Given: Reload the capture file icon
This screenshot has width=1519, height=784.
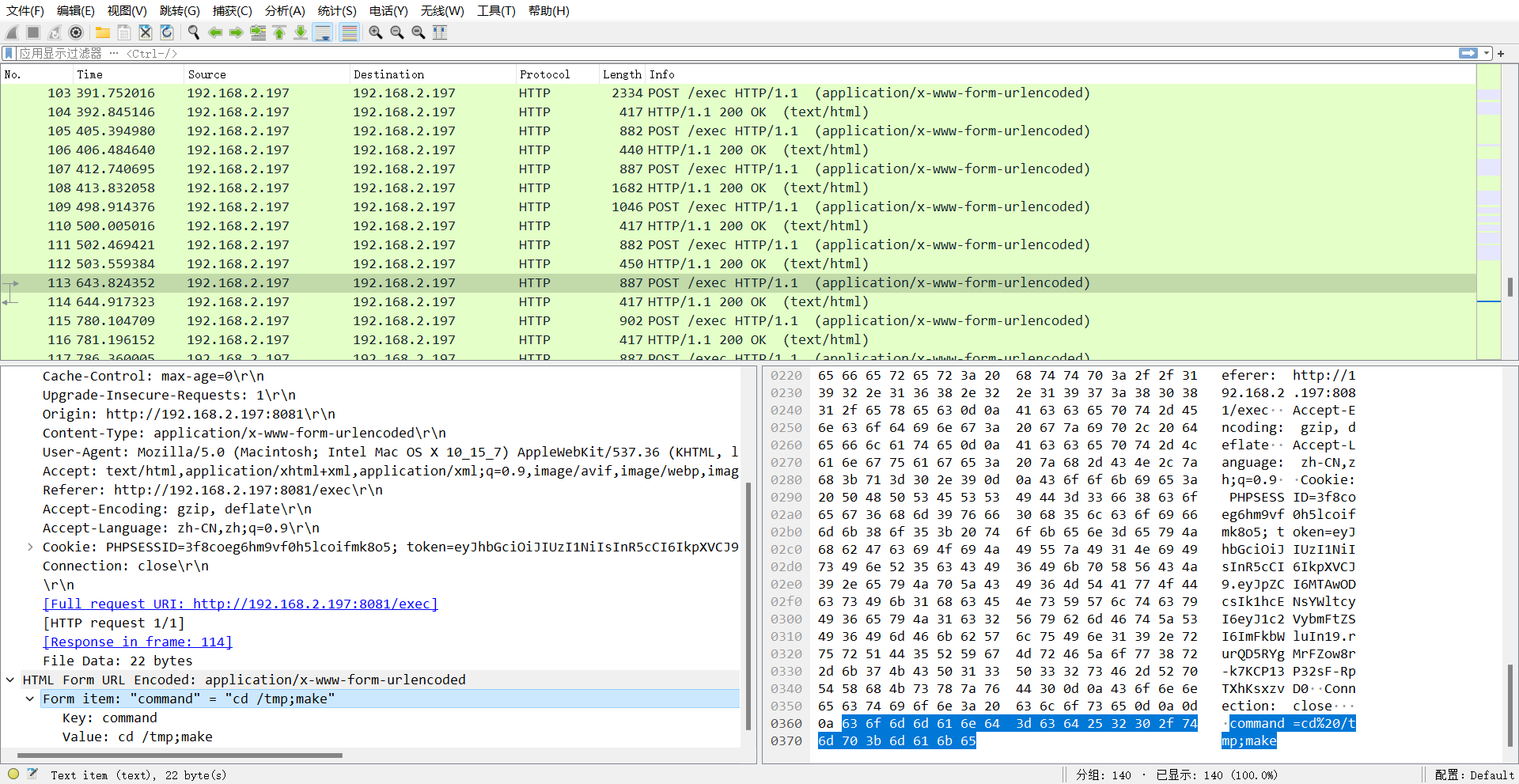Looking at the screenshot, I should point(167,32).
